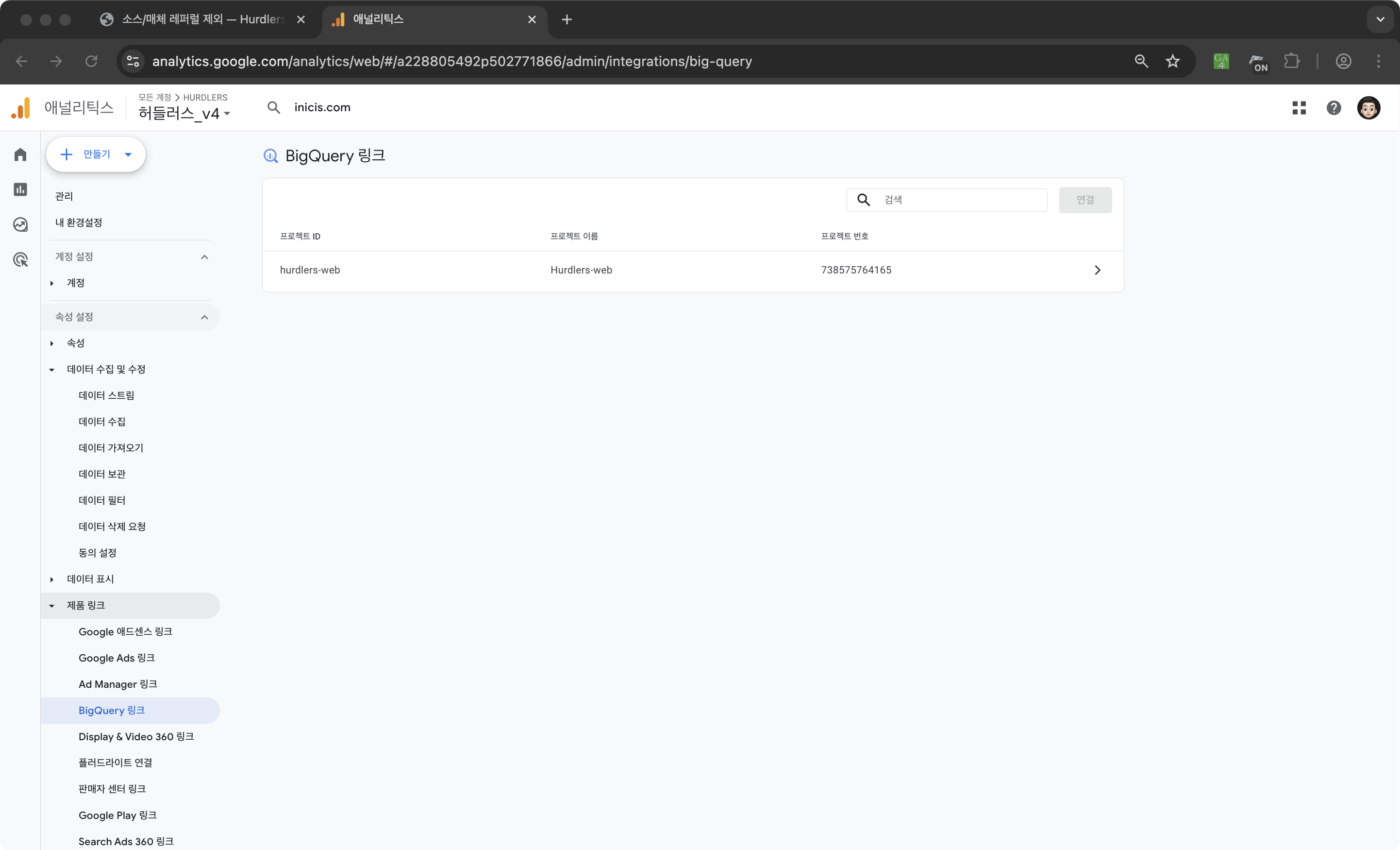Open the Google apps grid icon
The width and height of the screenshot is (1400, 850).
coord(1299,107)
